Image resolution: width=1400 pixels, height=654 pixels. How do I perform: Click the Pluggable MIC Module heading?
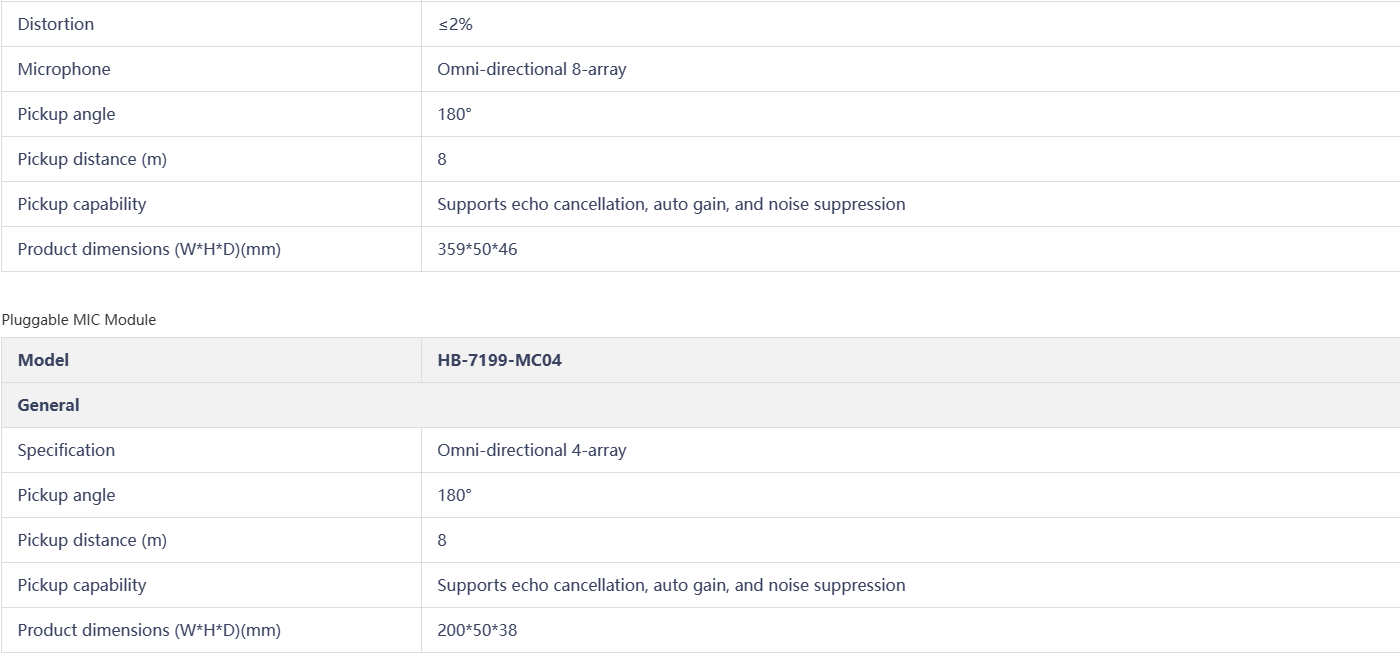point(79,320)
